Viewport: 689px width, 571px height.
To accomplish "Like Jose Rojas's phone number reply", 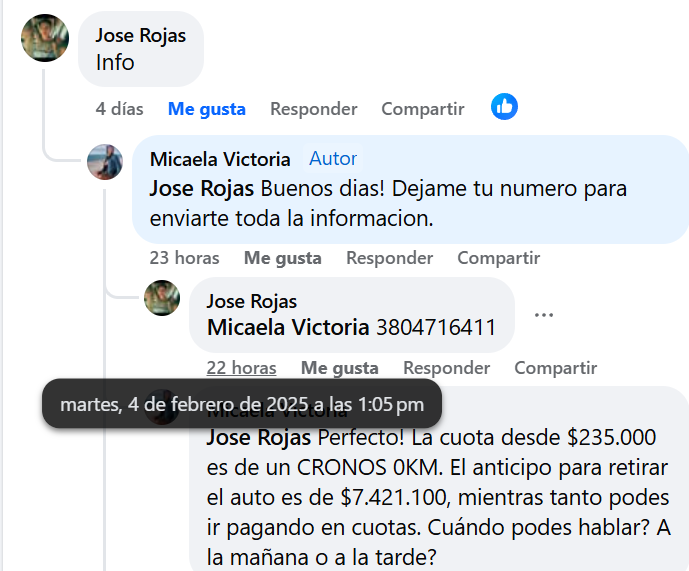I will tap(340, 368).
